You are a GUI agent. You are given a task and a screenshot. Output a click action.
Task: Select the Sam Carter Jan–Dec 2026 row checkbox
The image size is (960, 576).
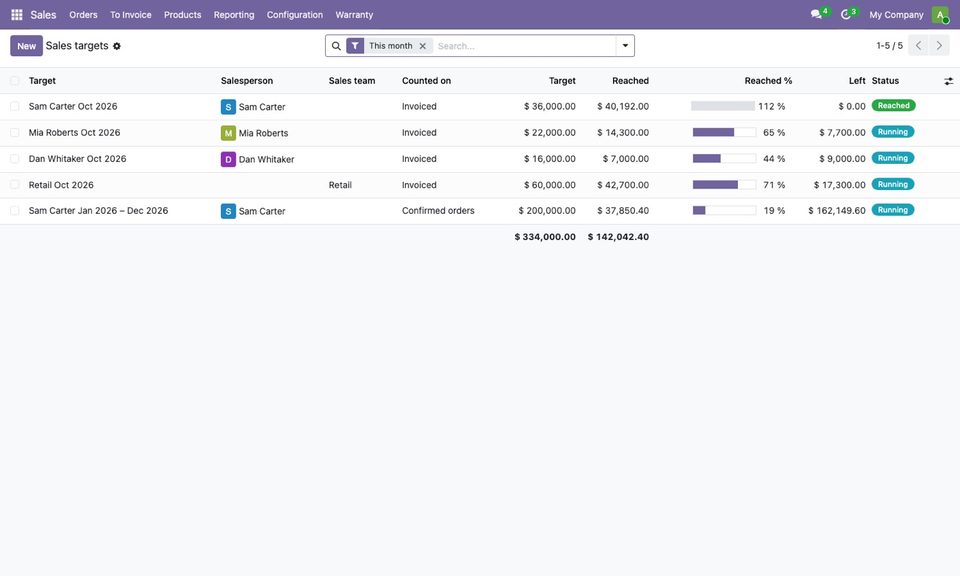15,211
